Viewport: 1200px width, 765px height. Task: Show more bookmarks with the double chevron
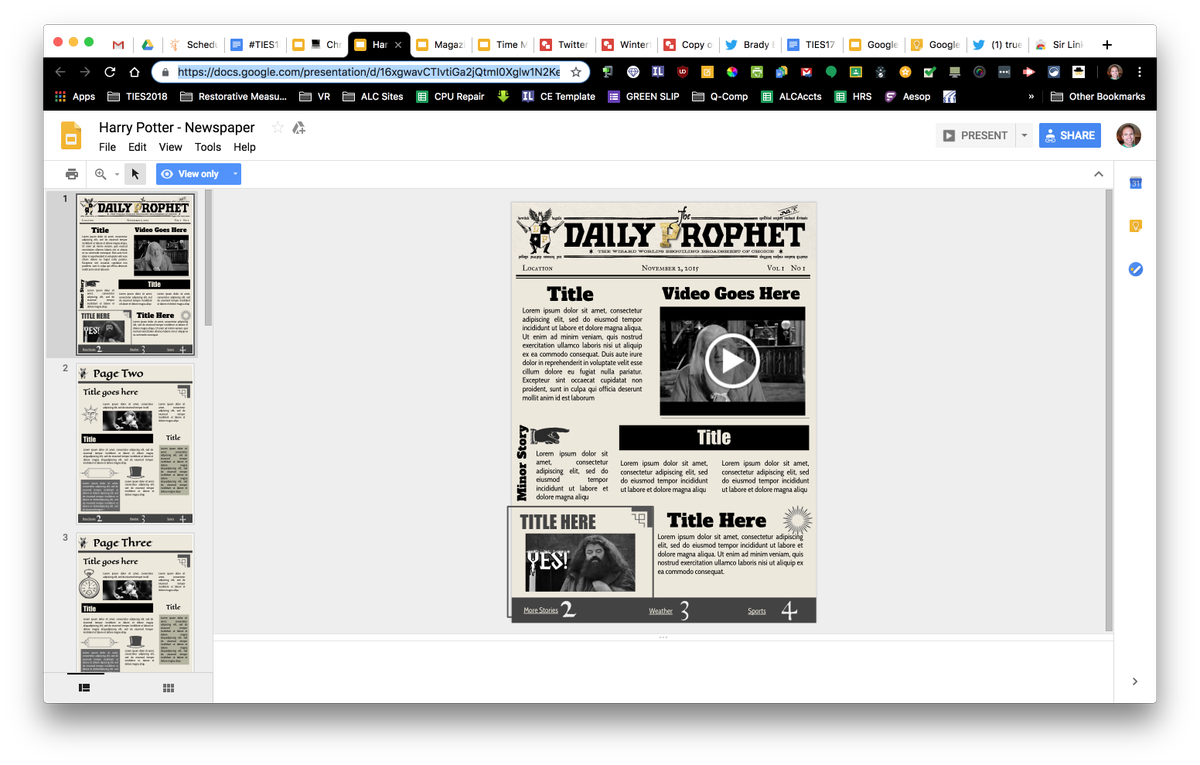pyautogui.click(x=1031, y=97)
